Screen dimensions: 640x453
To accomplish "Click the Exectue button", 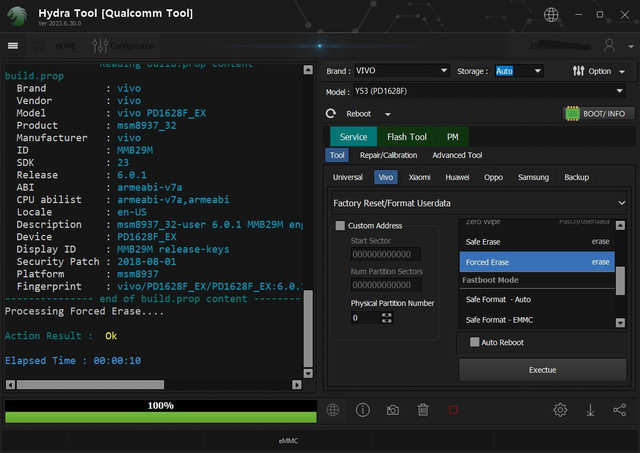I will (542, 370).
